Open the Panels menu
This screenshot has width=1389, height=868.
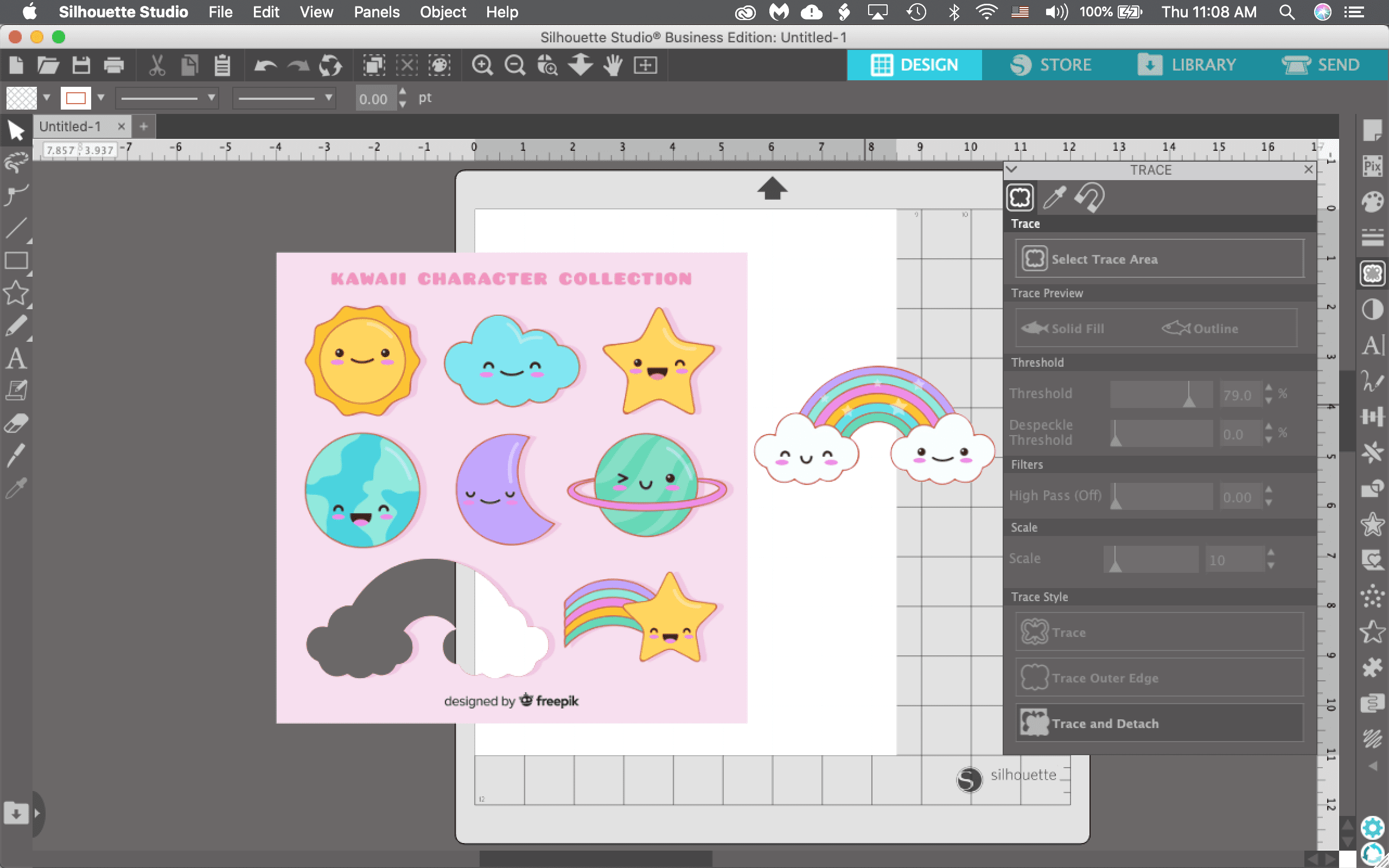pyautogui.click(x=376, y=12)
